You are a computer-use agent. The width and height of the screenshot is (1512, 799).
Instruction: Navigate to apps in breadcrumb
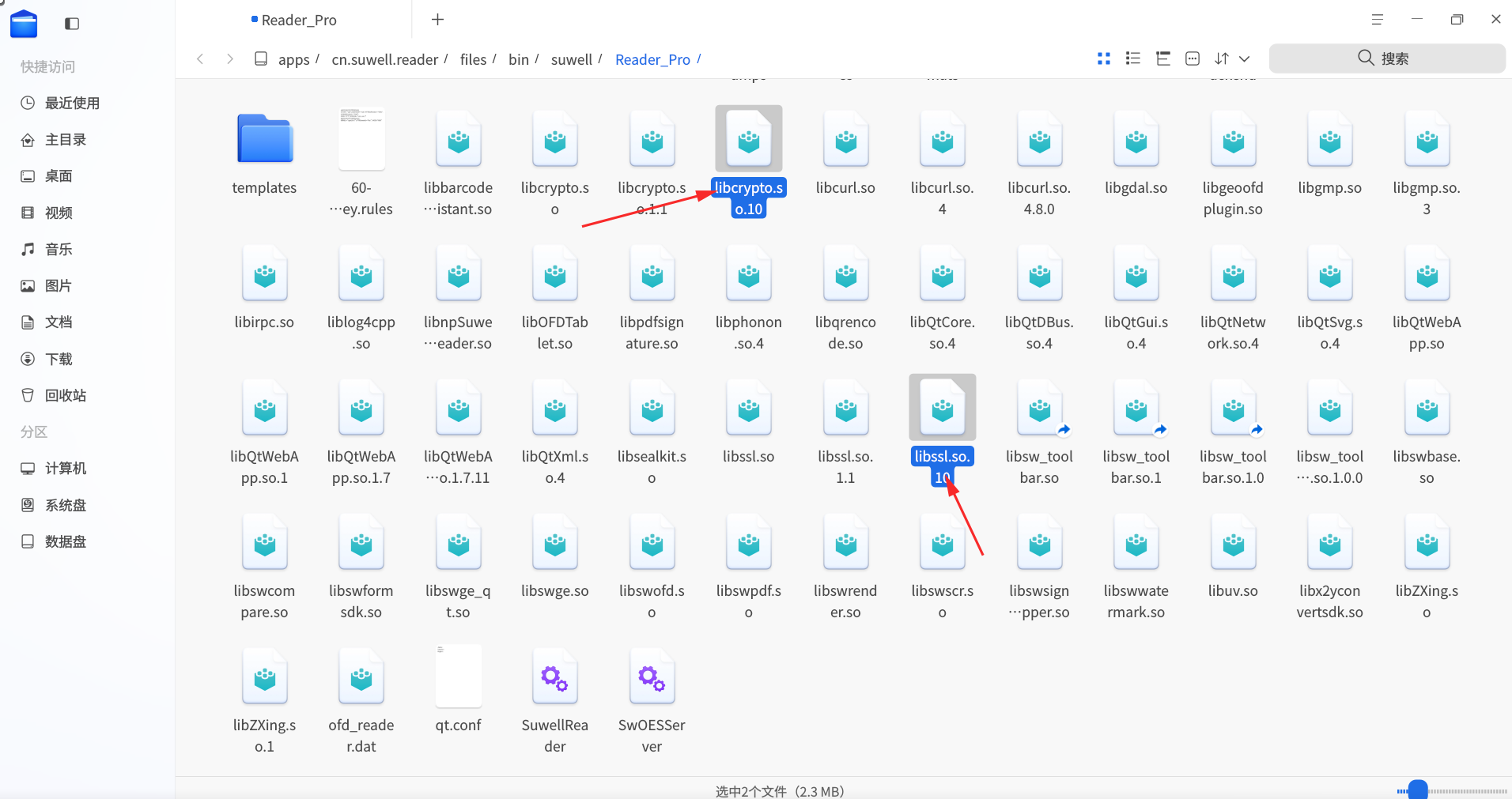point(293,59)
